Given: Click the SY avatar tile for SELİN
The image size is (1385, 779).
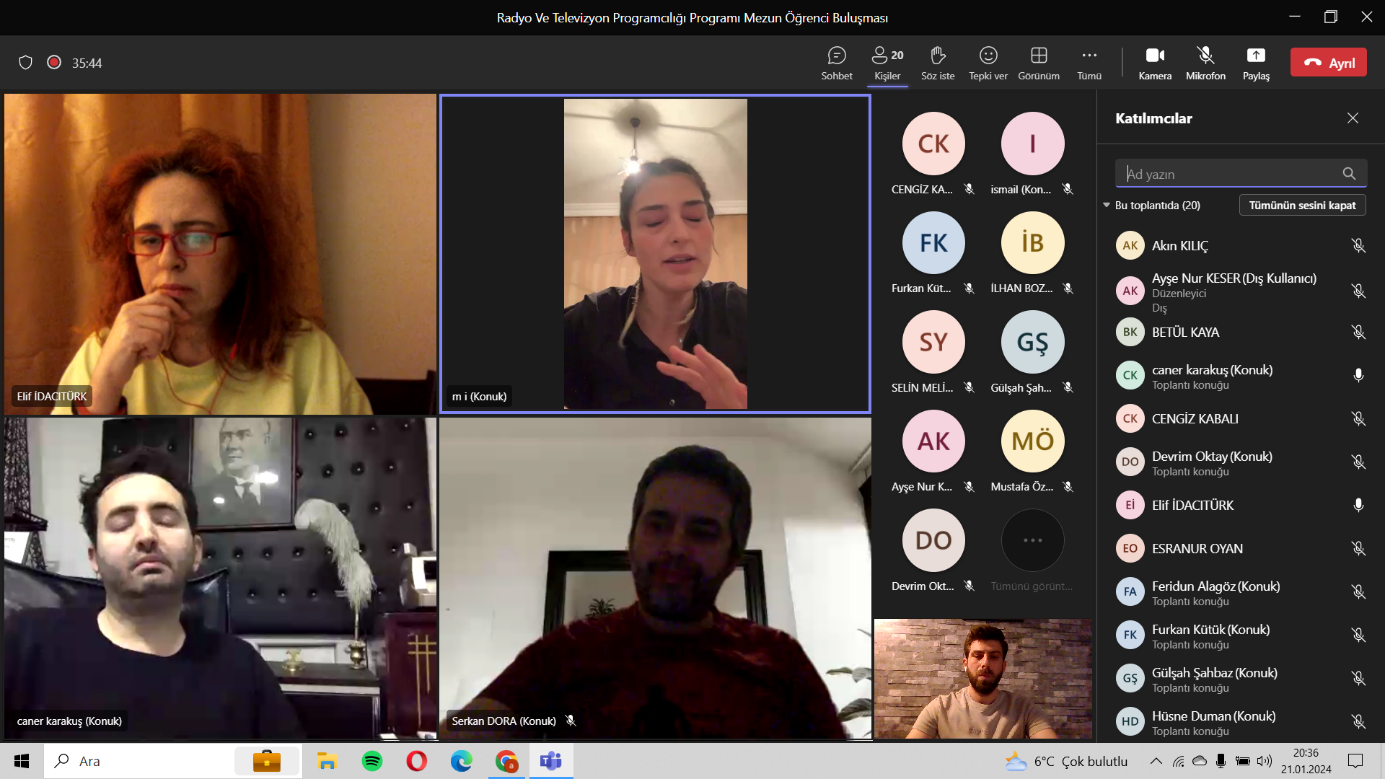Looking at the screenshot, I should [934, 342].
